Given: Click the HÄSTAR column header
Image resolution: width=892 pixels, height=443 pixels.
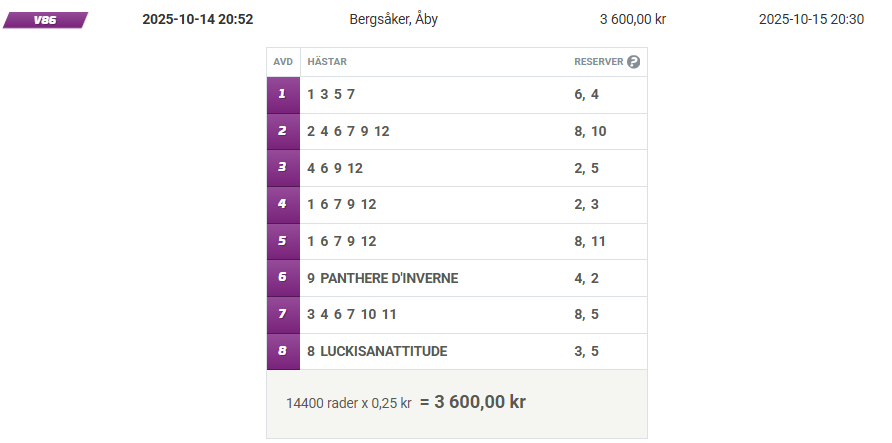Looking at the screenshot, I should 327,62.
